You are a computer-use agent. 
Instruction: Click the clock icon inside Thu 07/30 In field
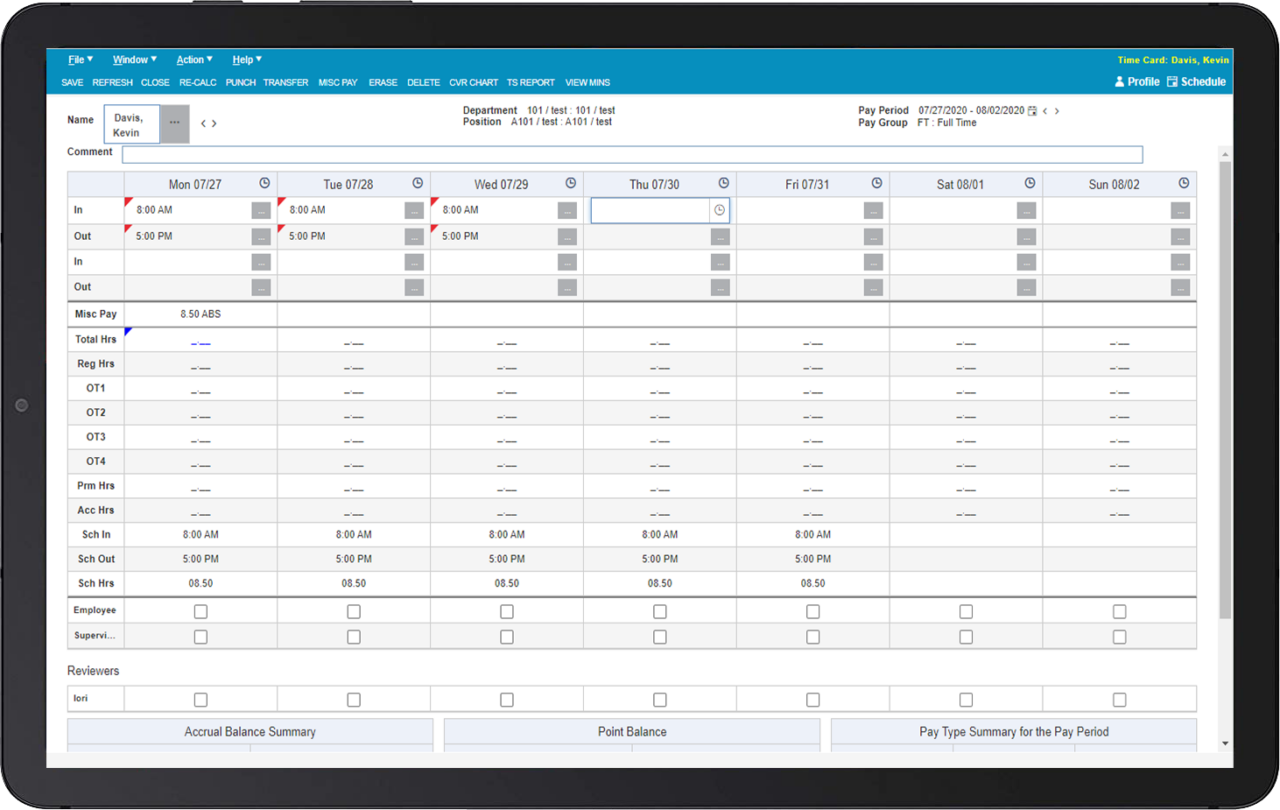pos(718,210)
